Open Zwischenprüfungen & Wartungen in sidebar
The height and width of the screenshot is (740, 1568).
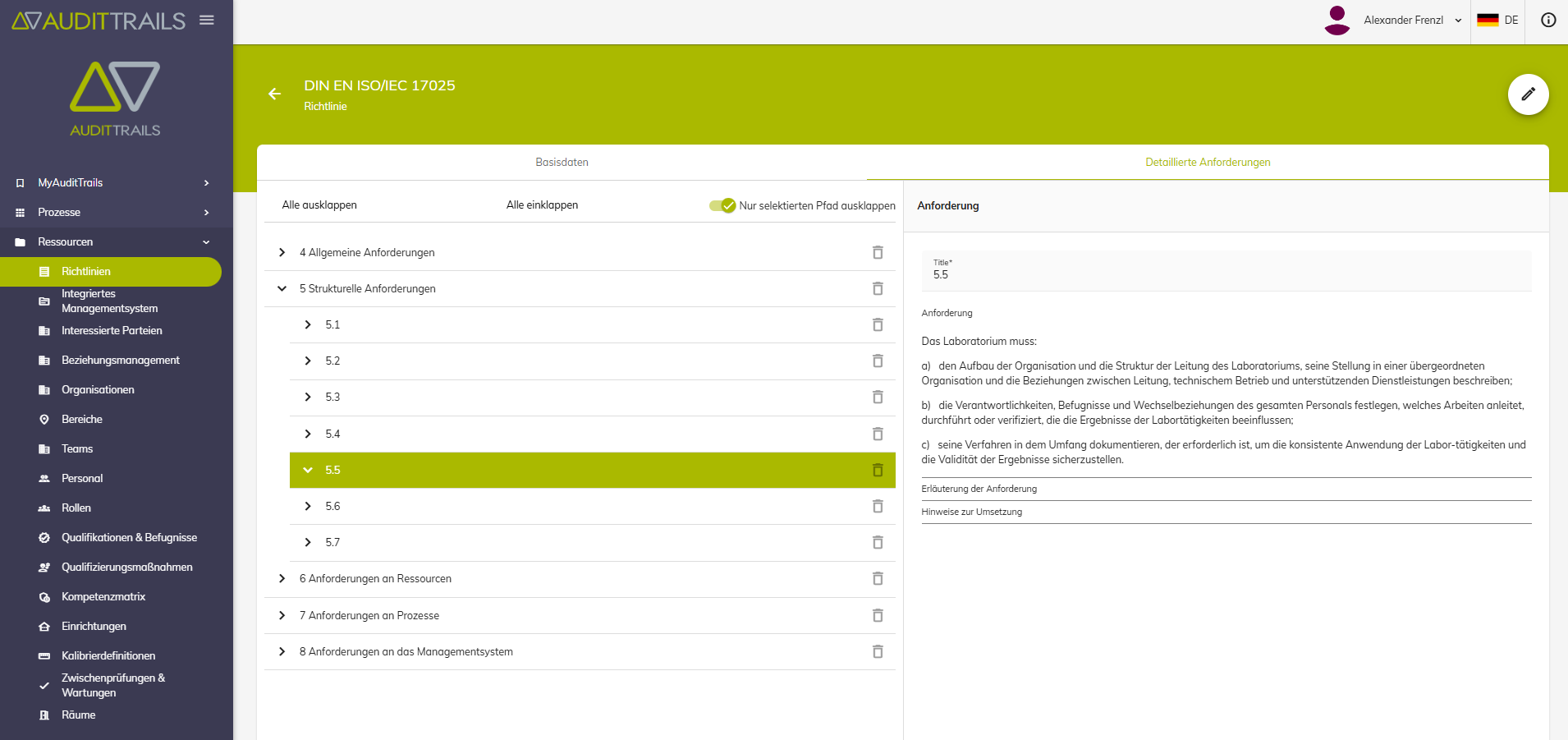(x=113, y=685)
